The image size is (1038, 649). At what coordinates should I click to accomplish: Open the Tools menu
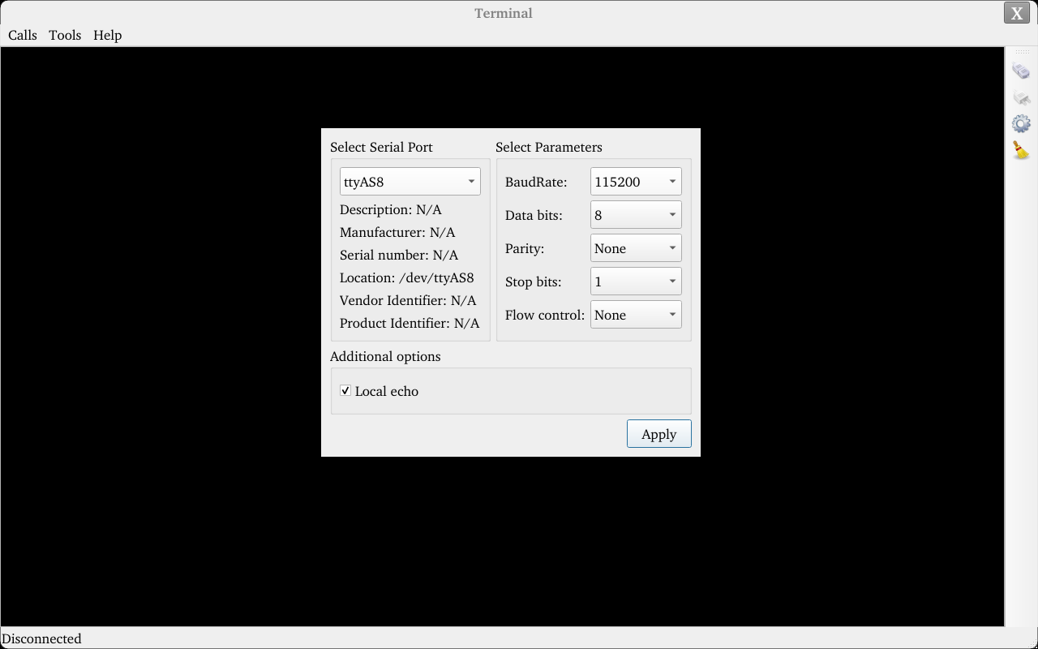(65, 35)
